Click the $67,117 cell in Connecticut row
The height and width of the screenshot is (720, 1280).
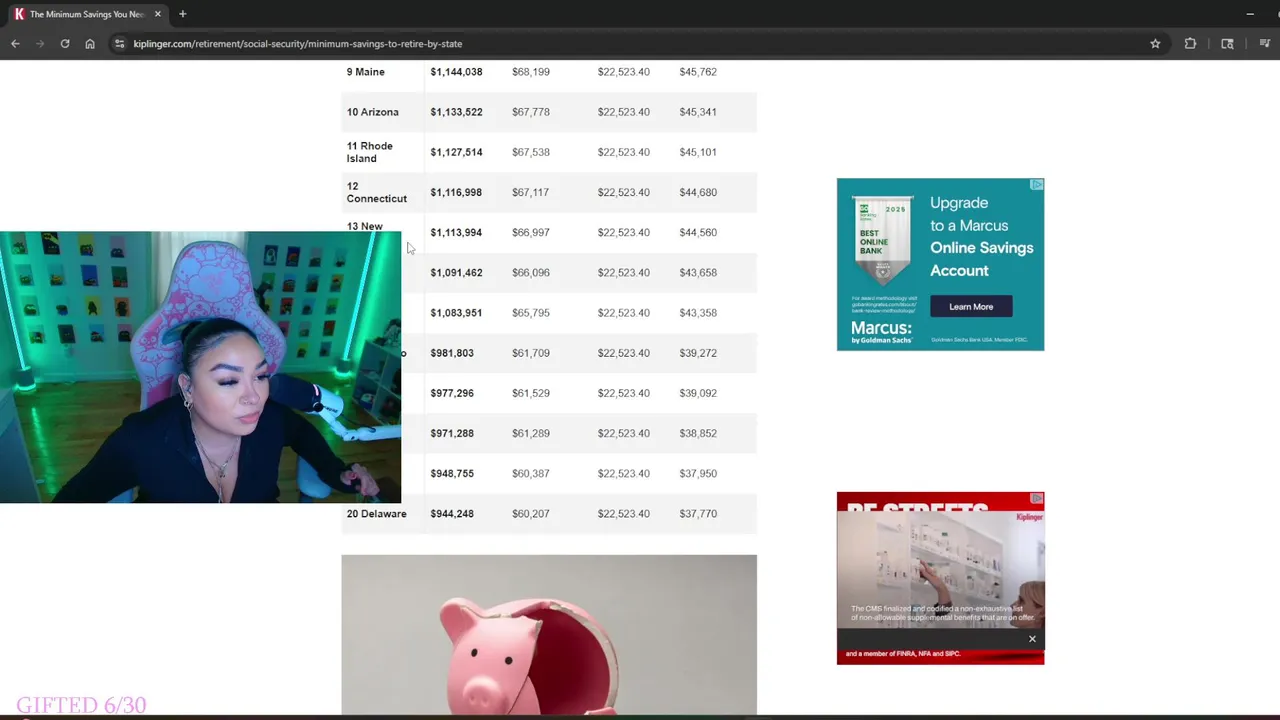coord(531,192)
